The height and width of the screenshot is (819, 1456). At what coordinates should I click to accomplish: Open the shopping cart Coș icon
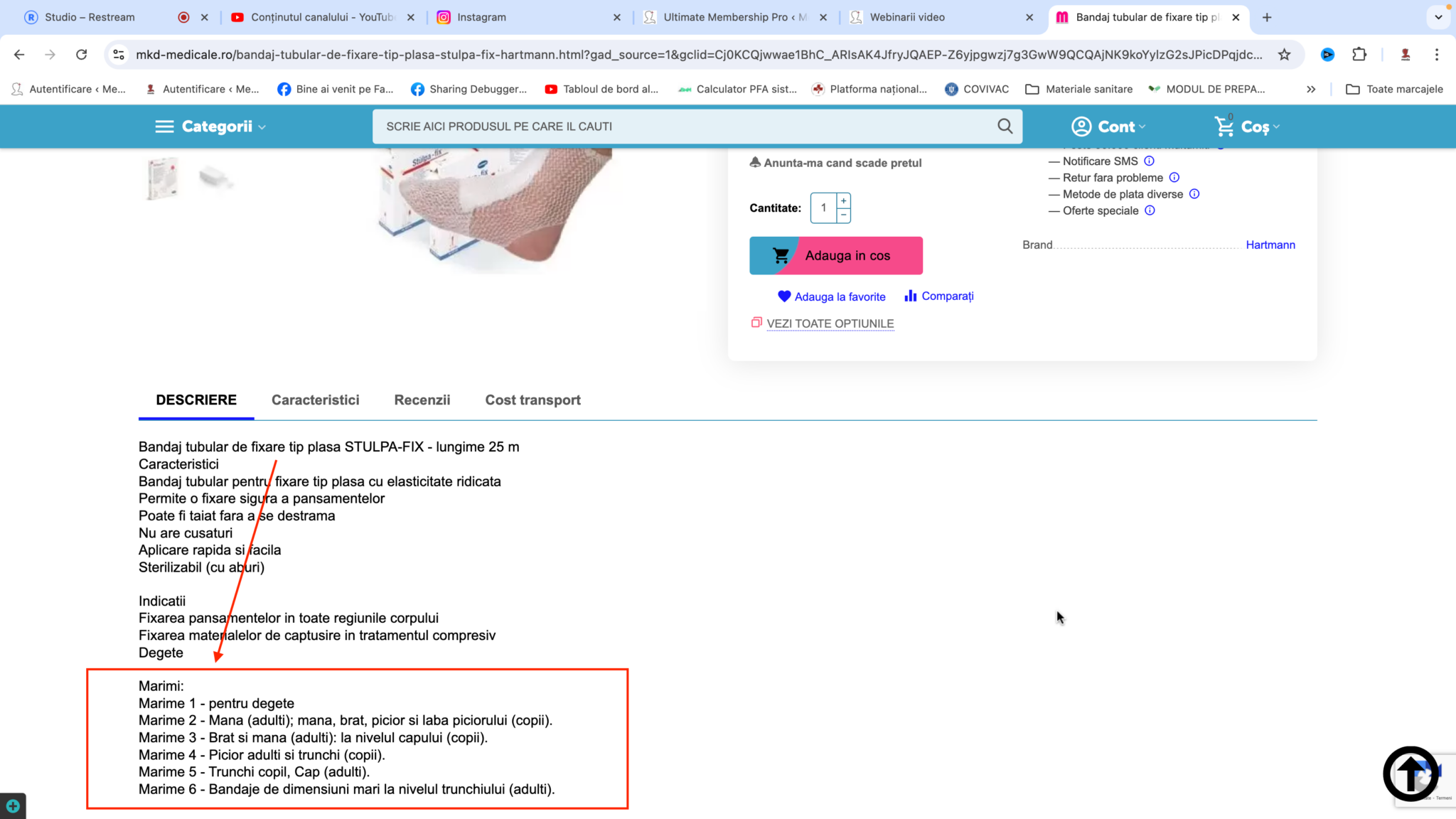(1224, 126)
